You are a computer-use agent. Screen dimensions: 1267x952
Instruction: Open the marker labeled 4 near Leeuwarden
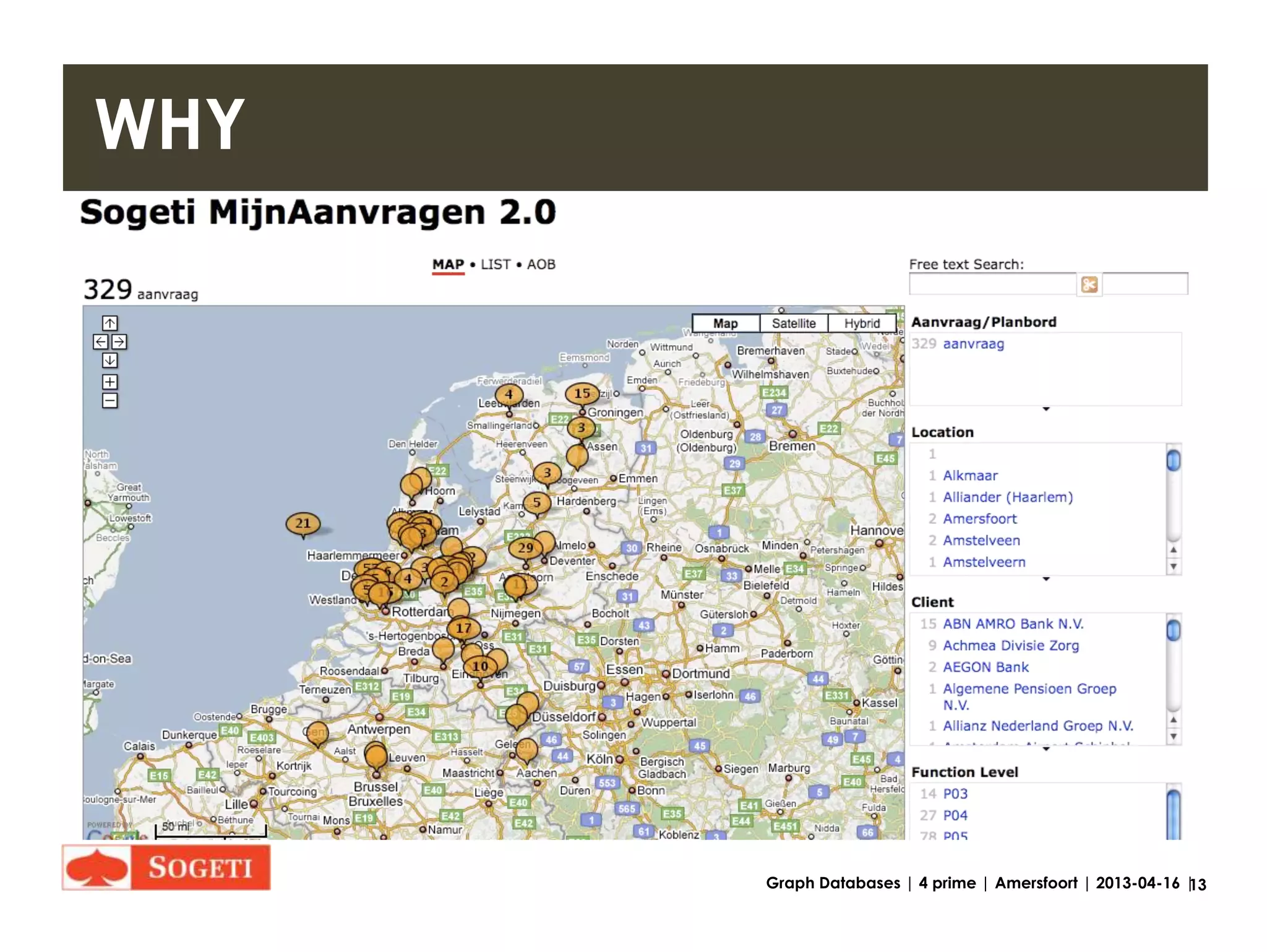coord(509,395)
